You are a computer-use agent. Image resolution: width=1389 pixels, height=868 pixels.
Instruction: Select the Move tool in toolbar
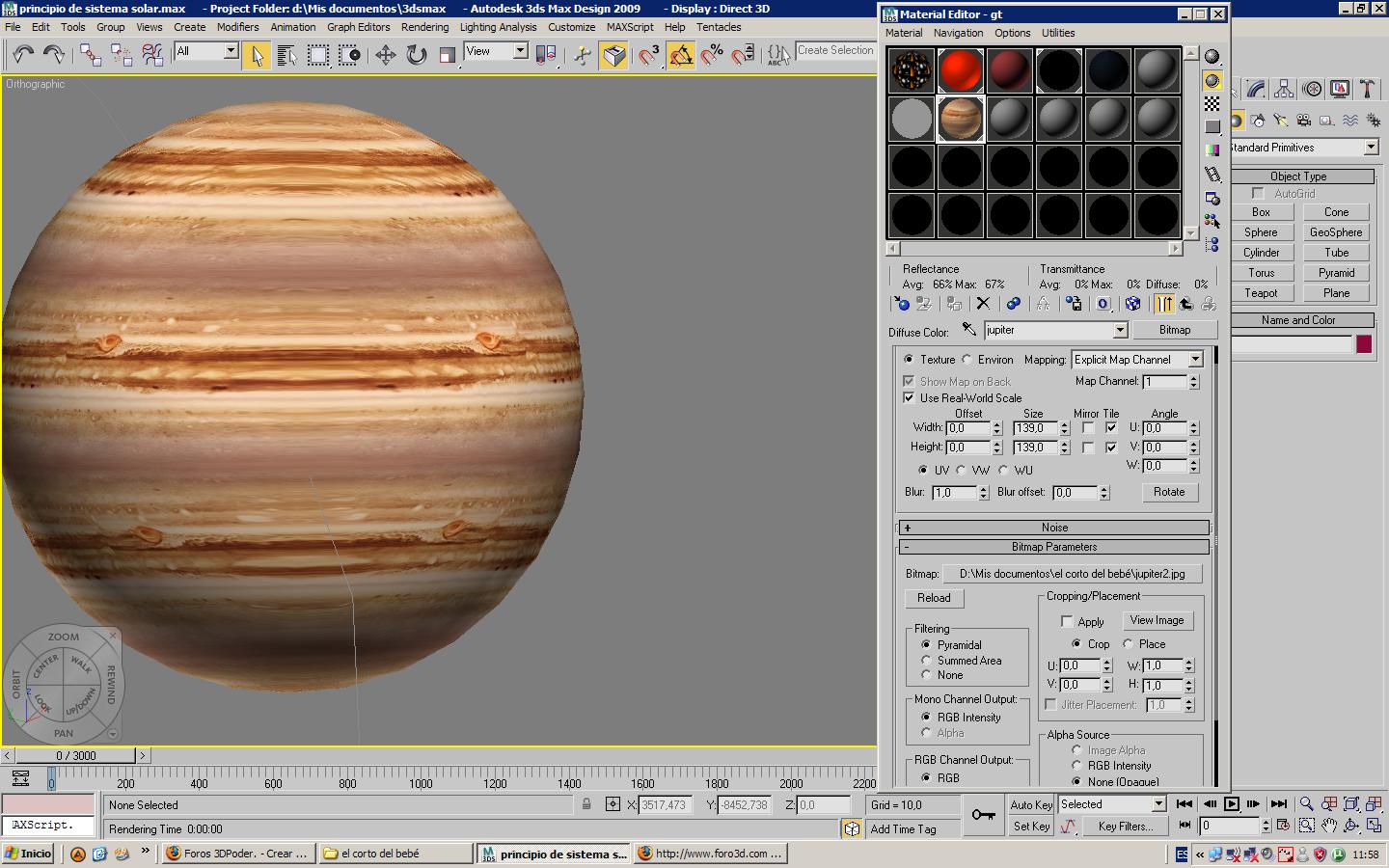coord(386,55)
